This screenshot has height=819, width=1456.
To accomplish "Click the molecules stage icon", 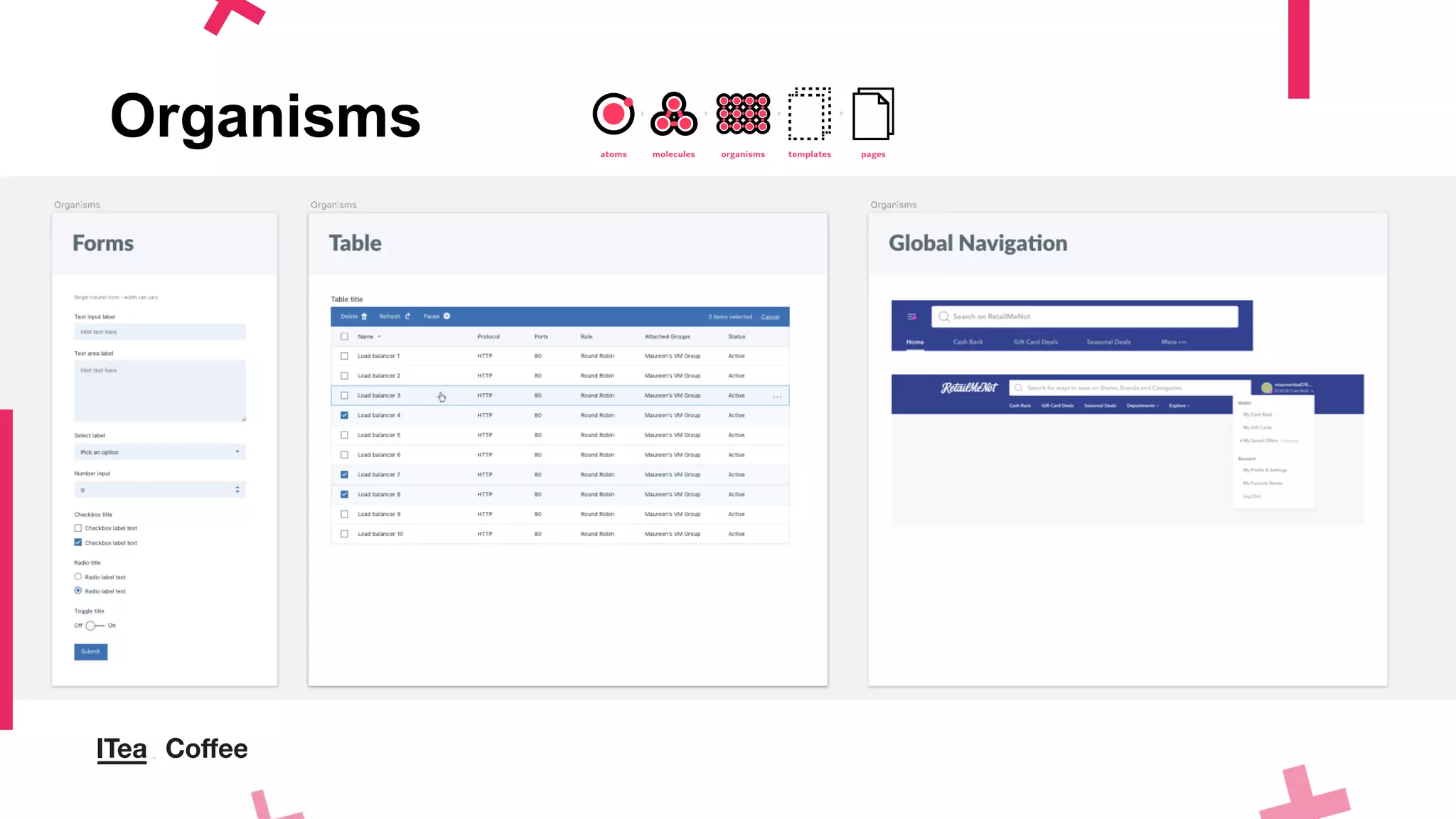I will coord(673,114).
